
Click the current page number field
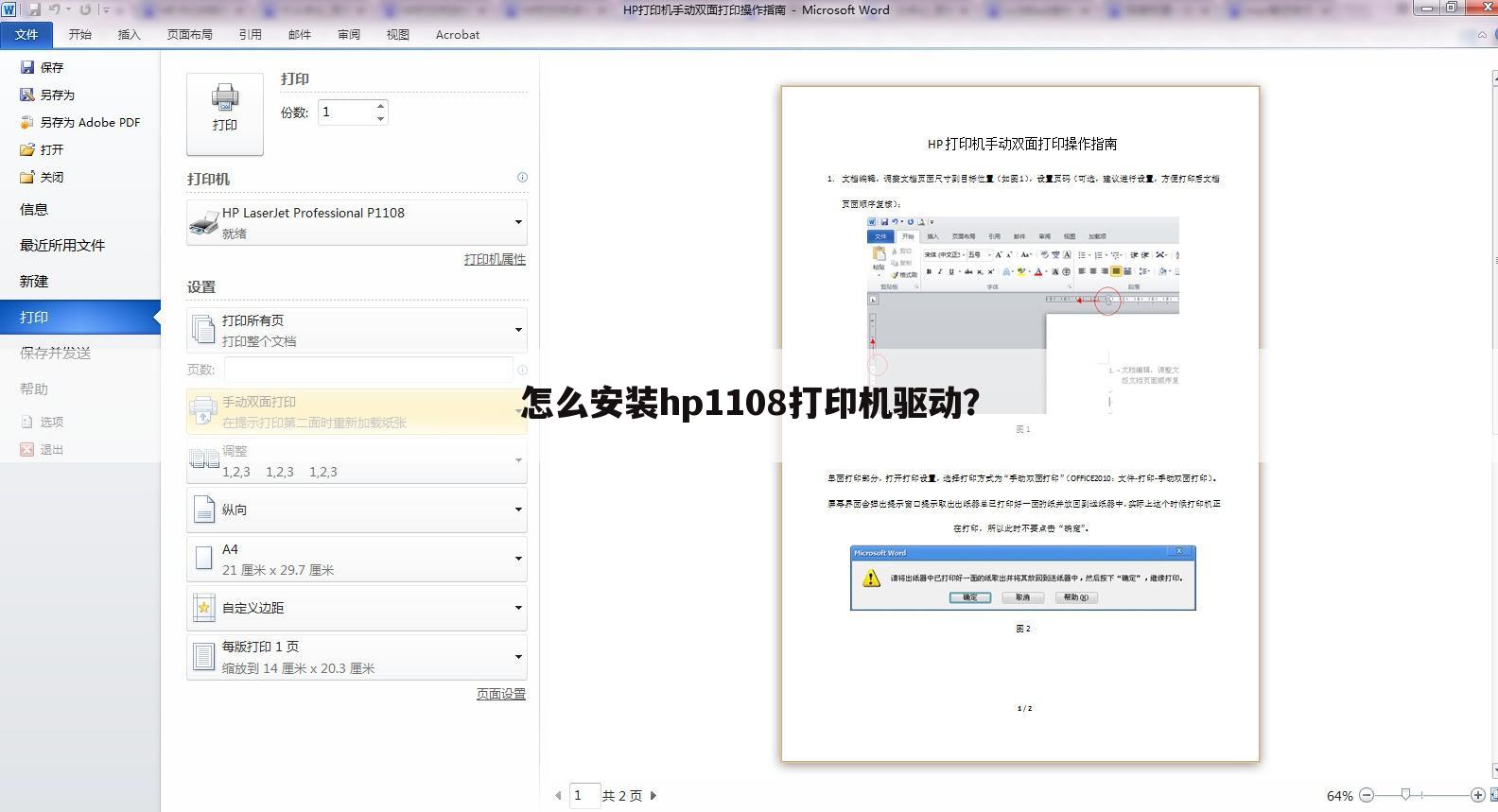[x=584, y=796]
